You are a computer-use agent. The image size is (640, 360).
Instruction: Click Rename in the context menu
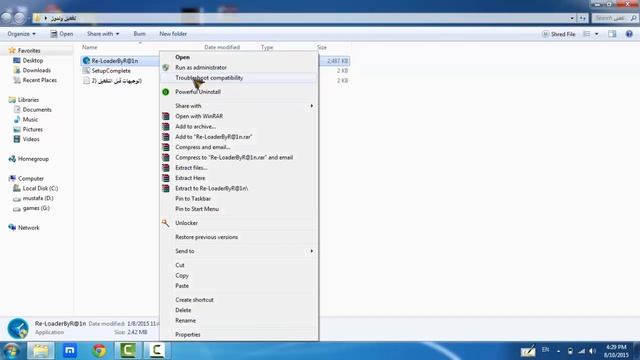click(x=185, y=320)
